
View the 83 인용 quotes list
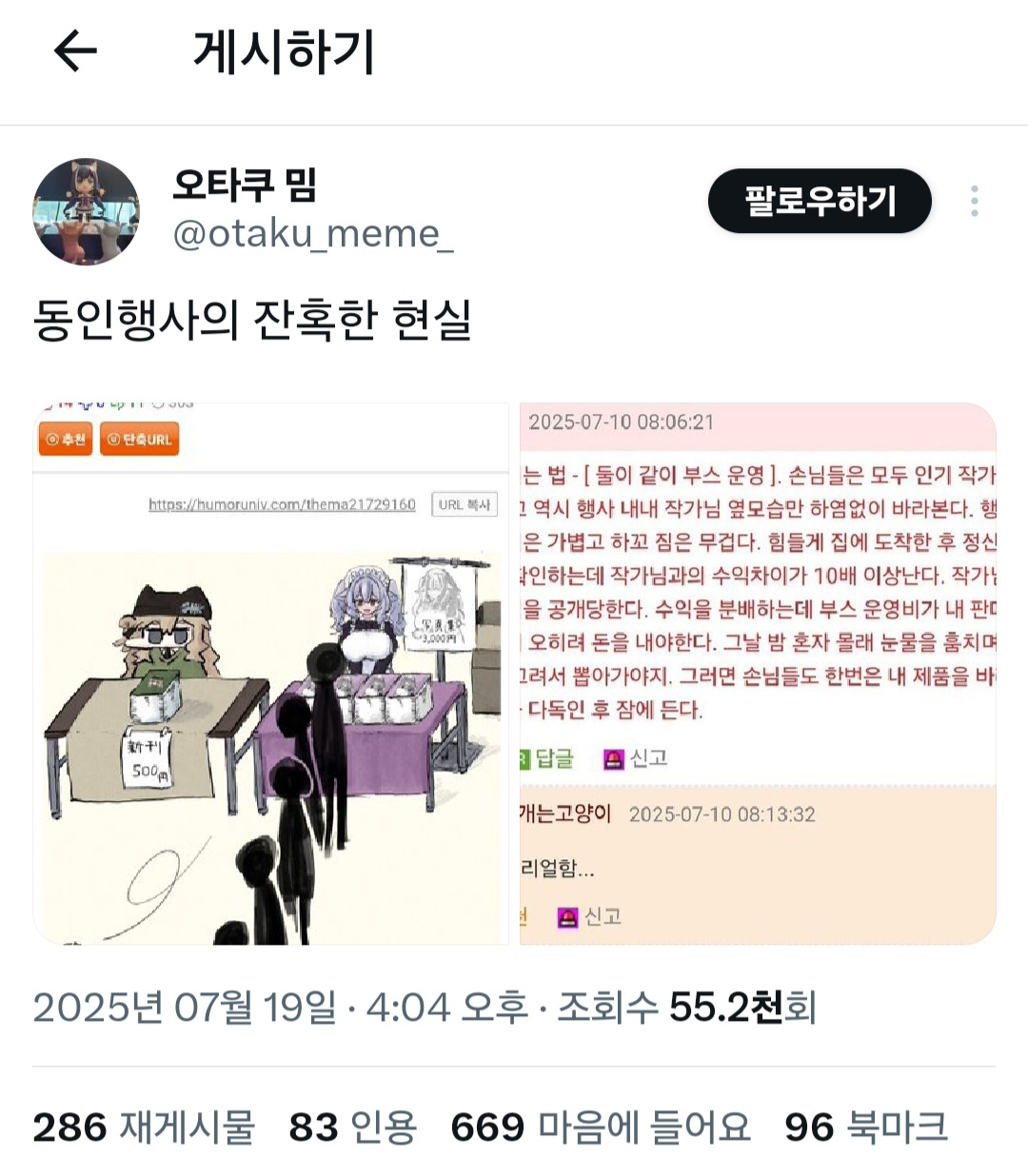pyautogui.click(x=353, y=1127)
